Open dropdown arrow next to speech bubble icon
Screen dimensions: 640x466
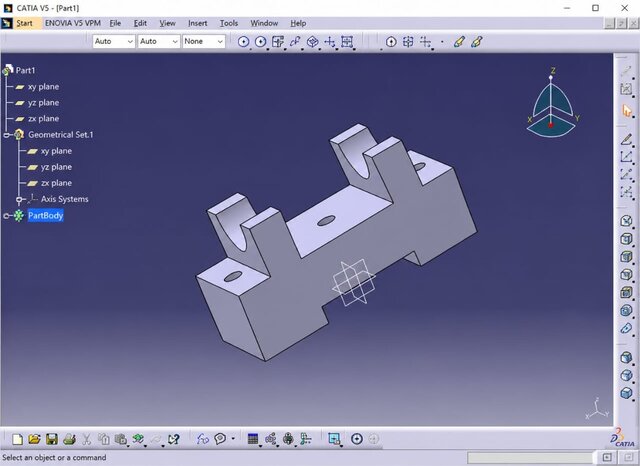(x=233, y=439)
